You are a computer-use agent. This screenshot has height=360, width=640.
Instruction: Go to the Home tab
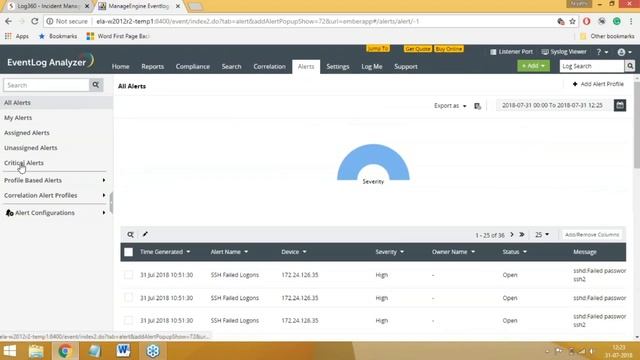pyautogui.click(x=120, y=67)
